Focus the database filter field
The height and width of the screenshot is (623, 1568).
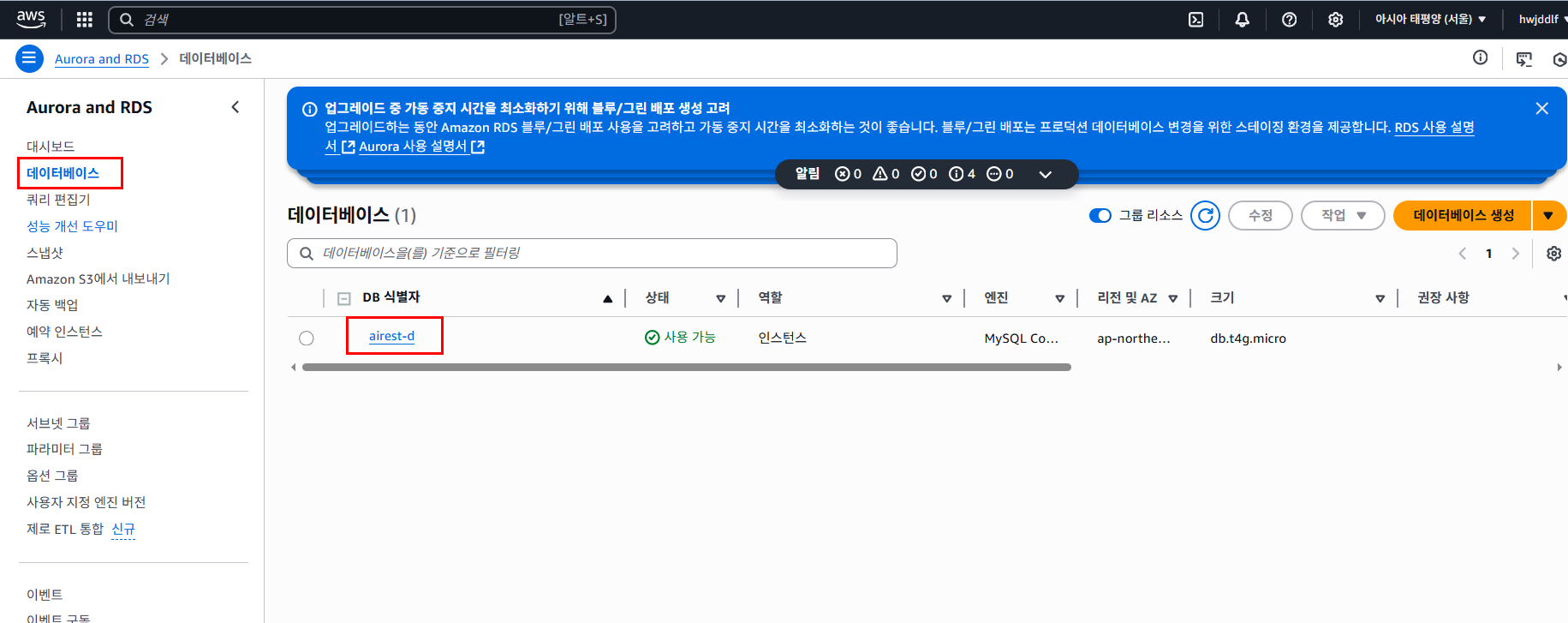(x=592, y=254)
